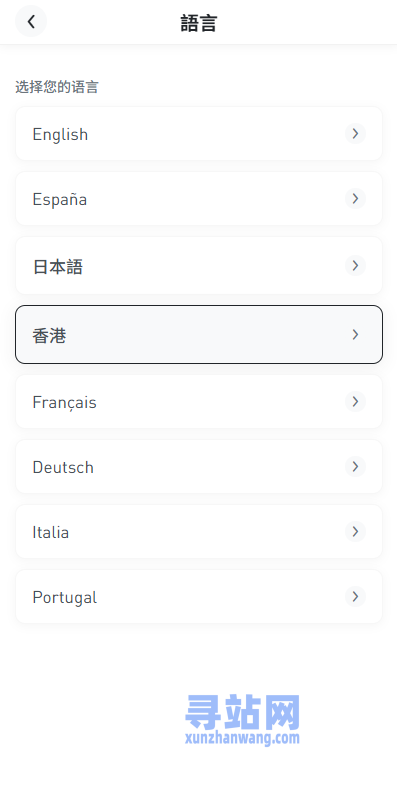Select the 日本語 language entry

click(x=199, y=266)
